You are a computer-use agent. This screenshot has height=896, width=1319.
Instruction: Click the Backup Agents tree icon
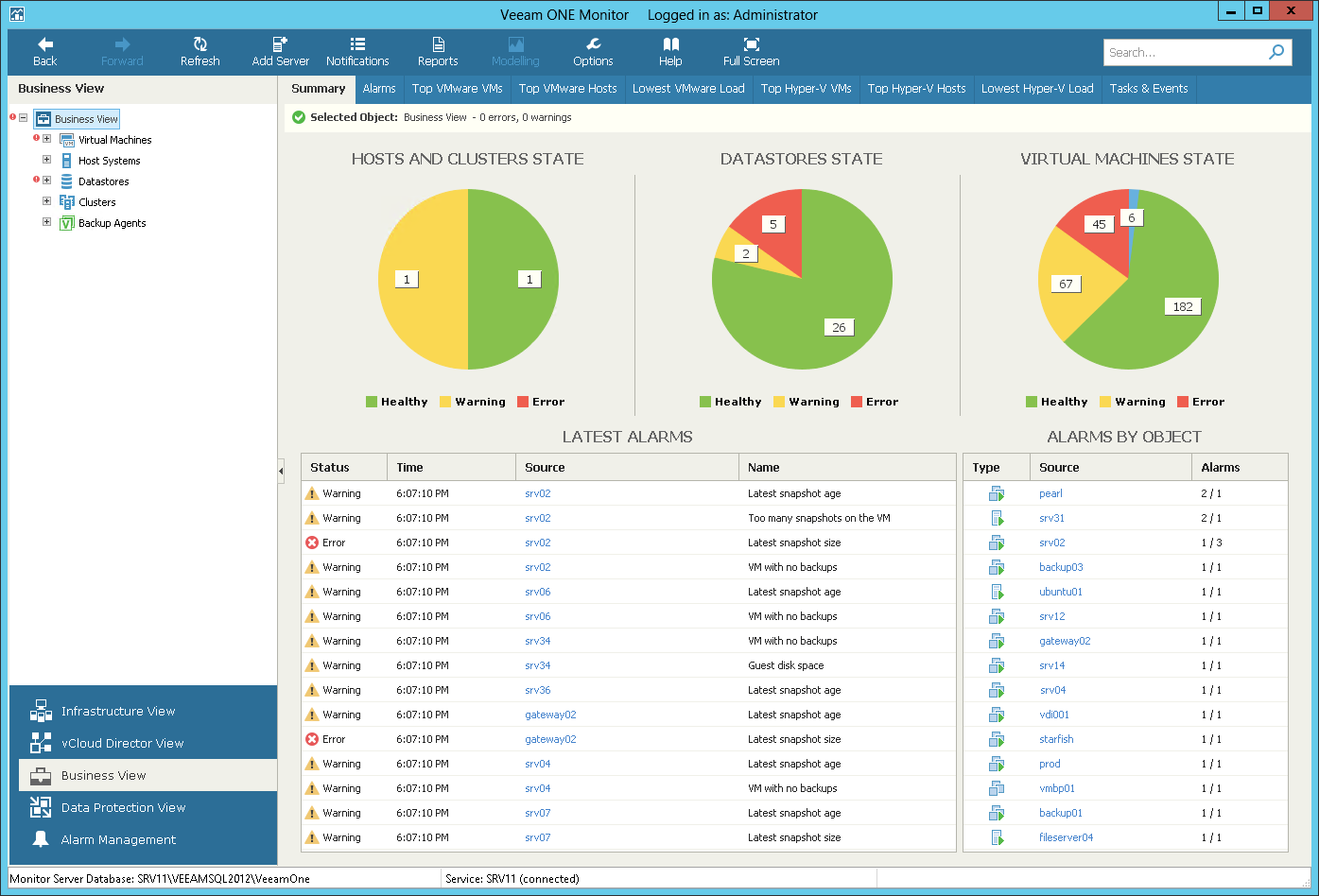[x=67, y=223]
